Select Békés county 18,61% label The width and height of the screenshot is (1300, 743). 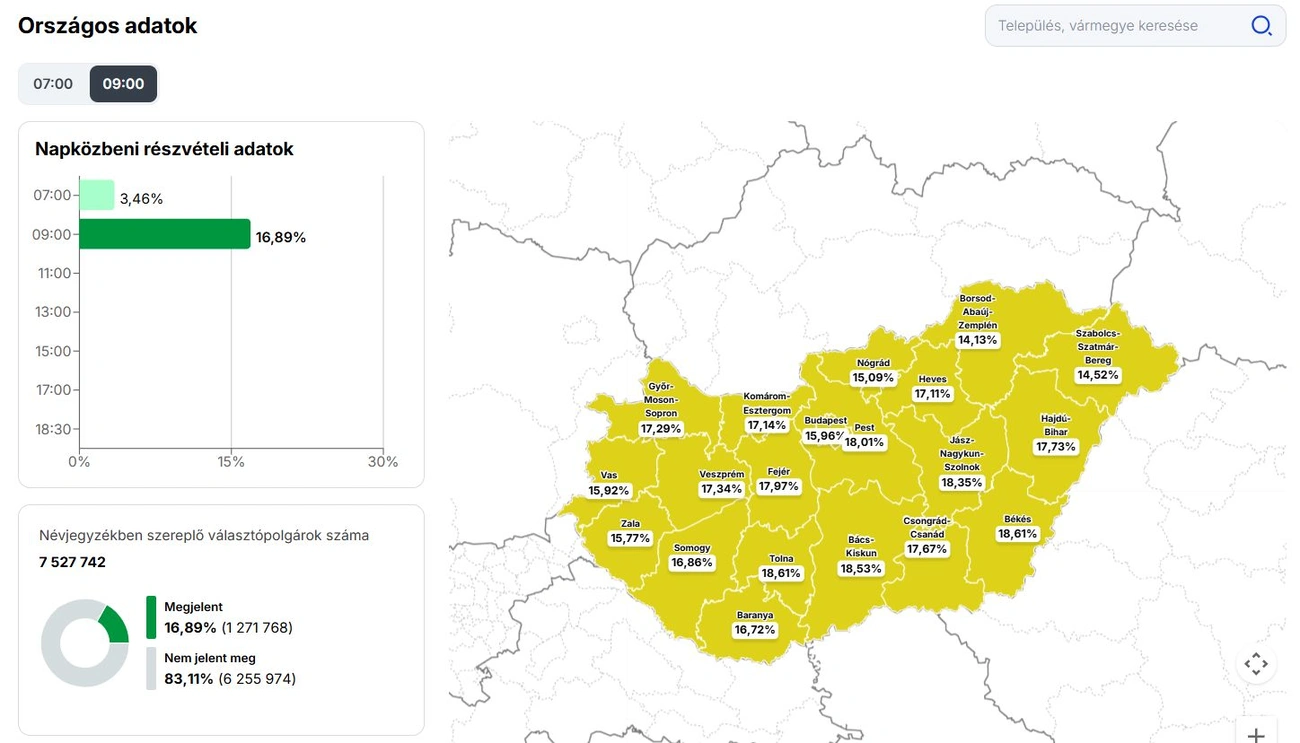pyautogui.click(x=1017, y=534)
